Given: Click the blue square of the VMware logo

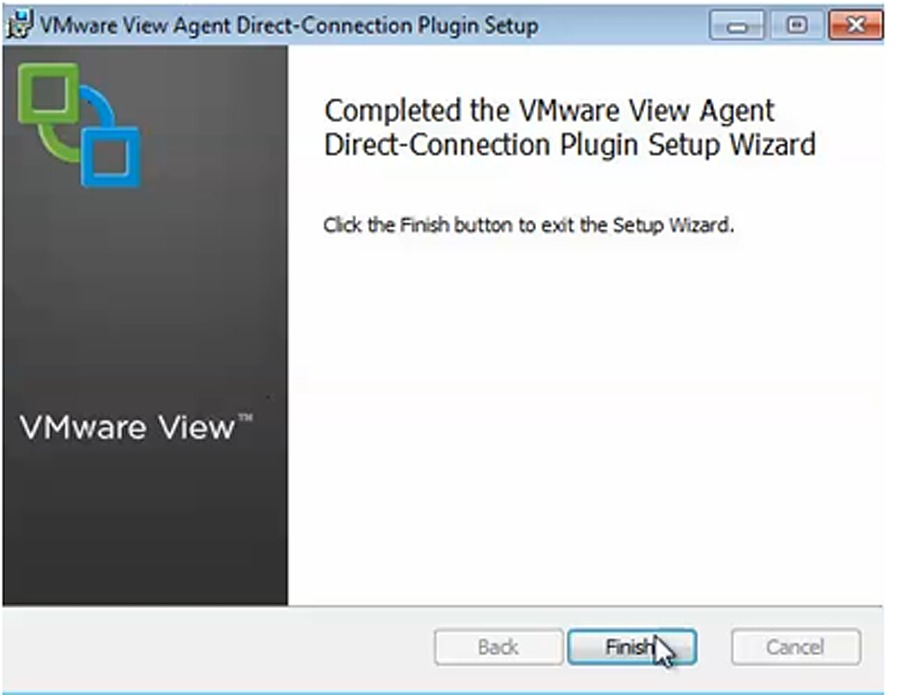Looking at the screenshot, I should (111, 157).
